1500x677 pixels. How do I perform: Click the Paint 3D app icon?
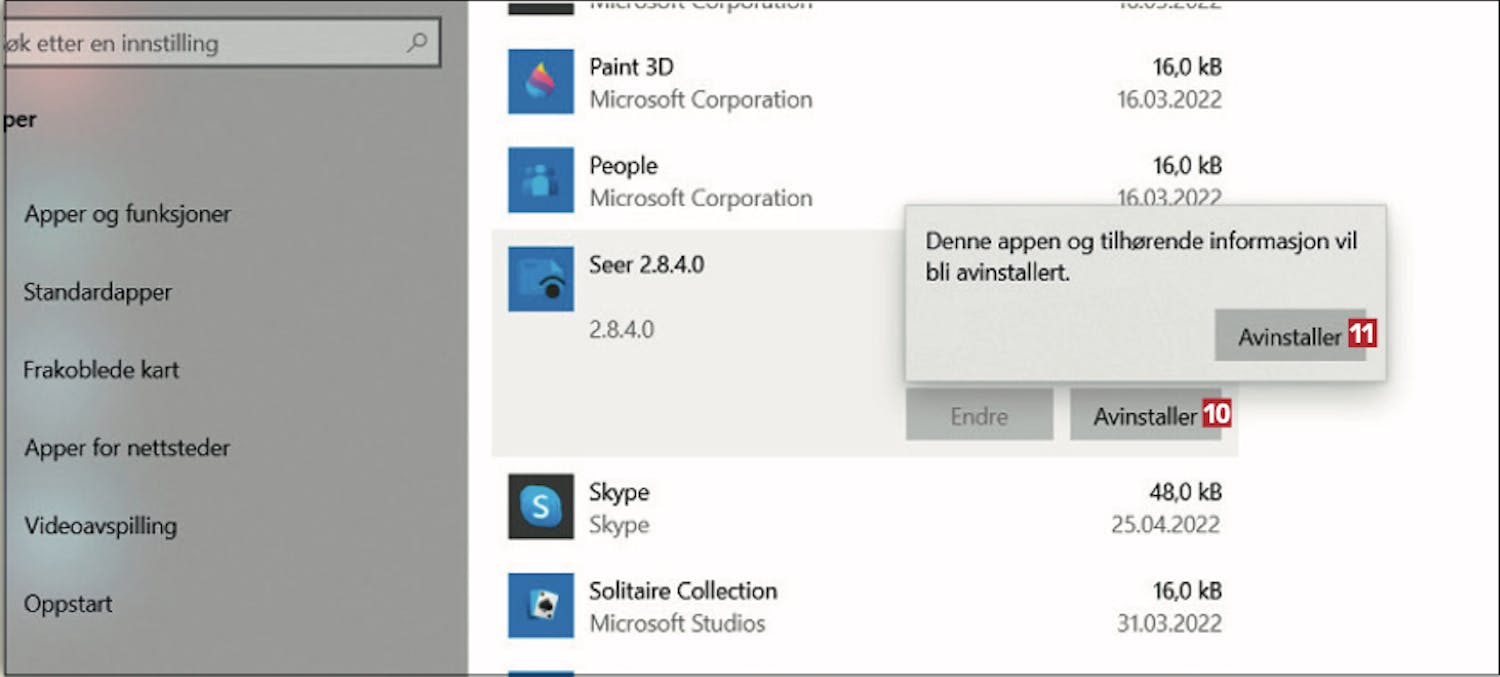(541, 81)
